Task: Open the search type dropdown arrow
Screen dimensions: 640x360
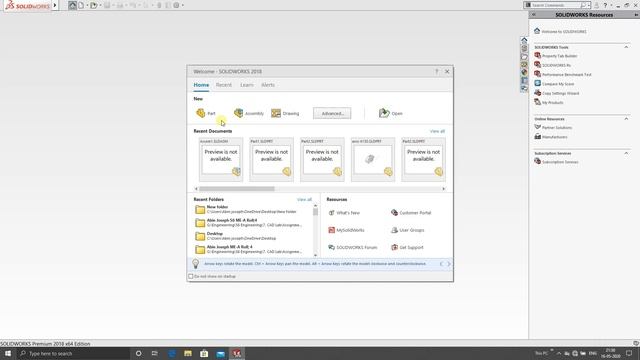Action: coord(589,5)
